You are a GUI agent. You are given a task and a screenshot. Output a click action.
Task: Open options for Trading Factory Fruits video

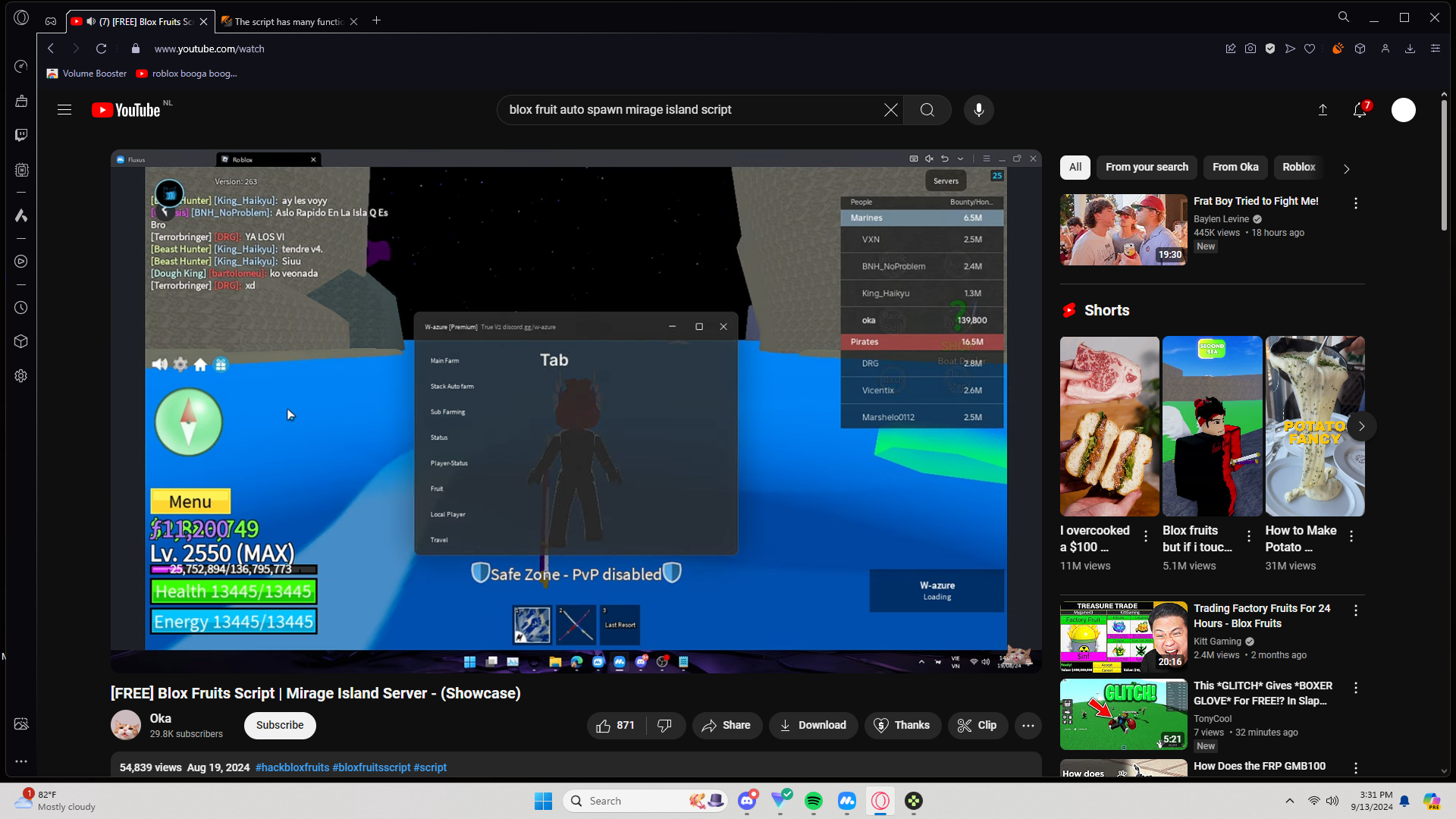1356,610
